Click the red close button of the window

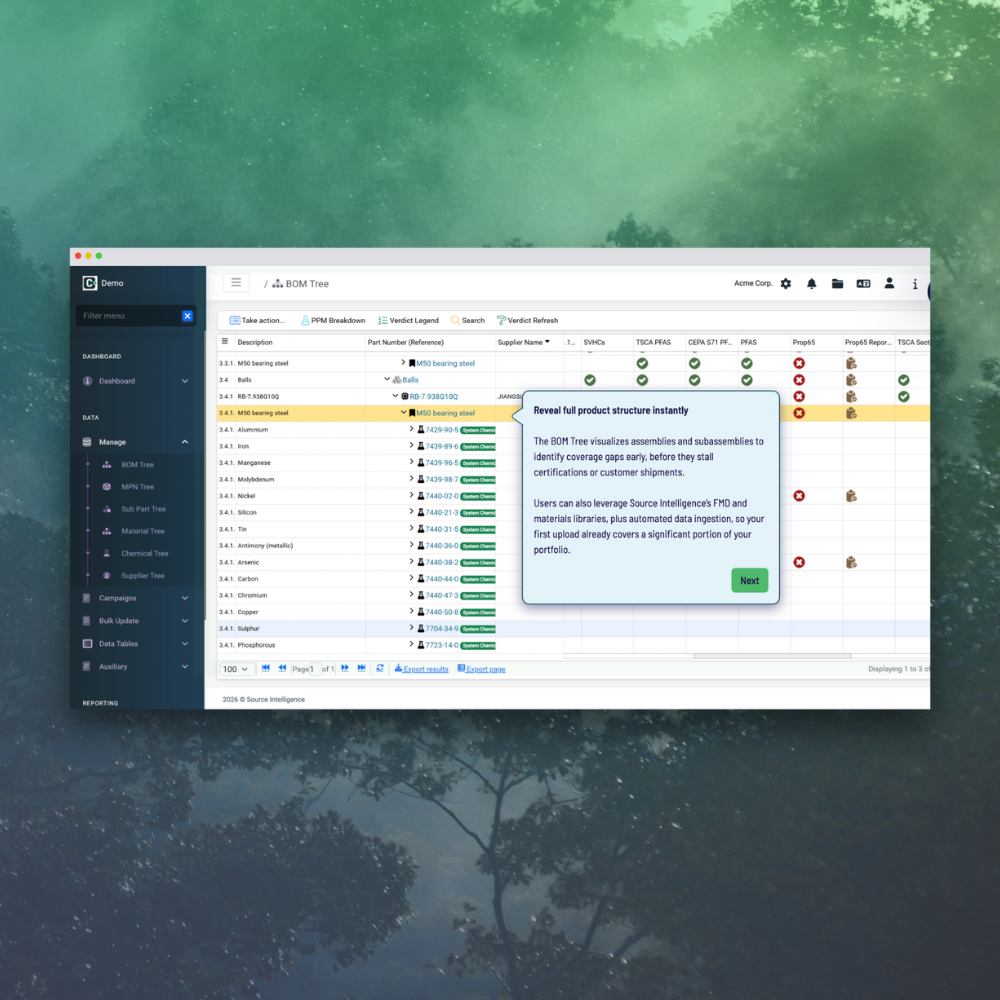(x=78, y=256)
